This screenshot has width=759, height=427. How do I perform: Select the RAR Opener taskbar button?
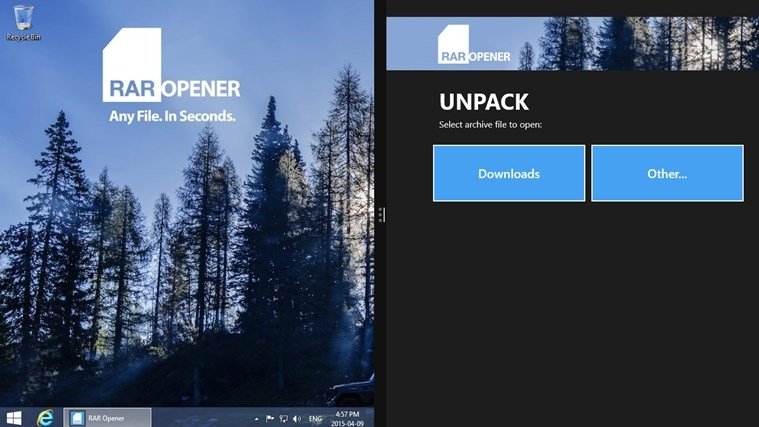pyautogui.click(x=107, y=418)
